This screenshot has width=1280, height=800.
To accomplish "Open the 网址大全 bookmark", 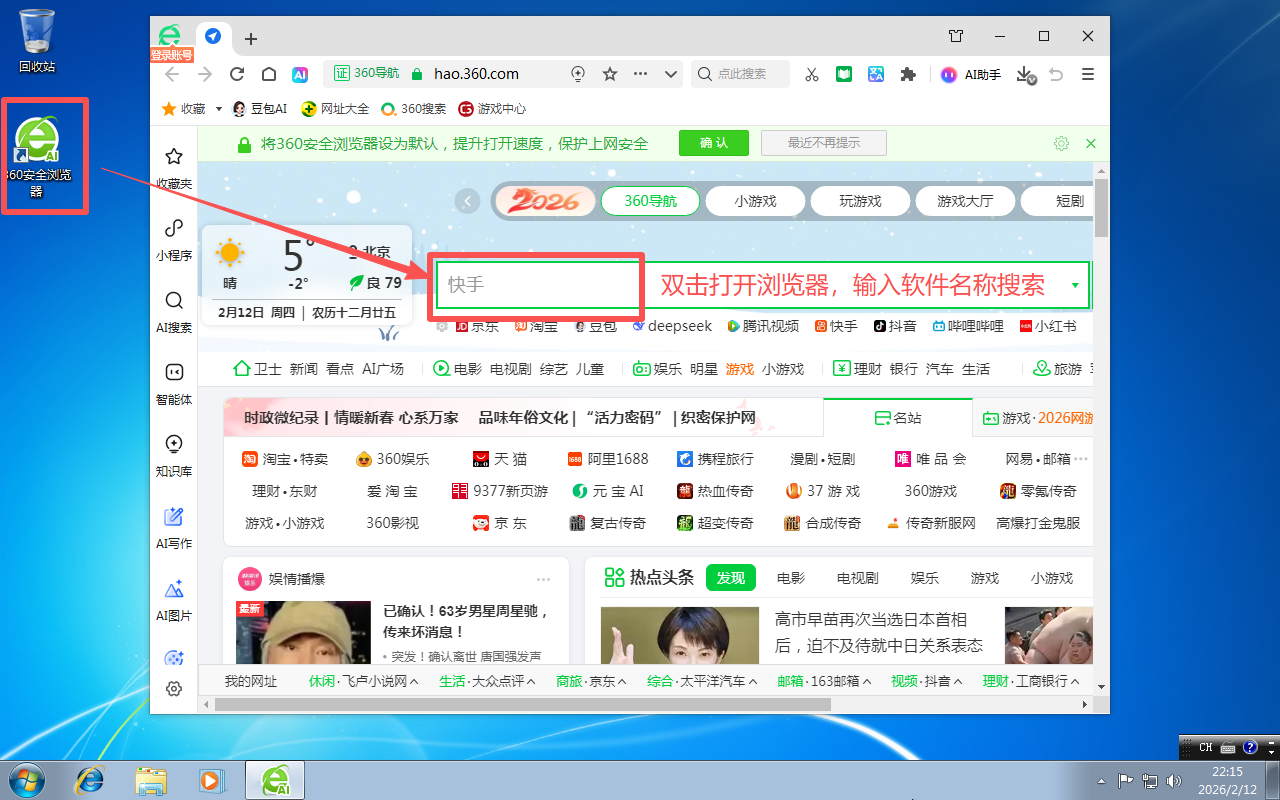I will (x=336, y=108).
